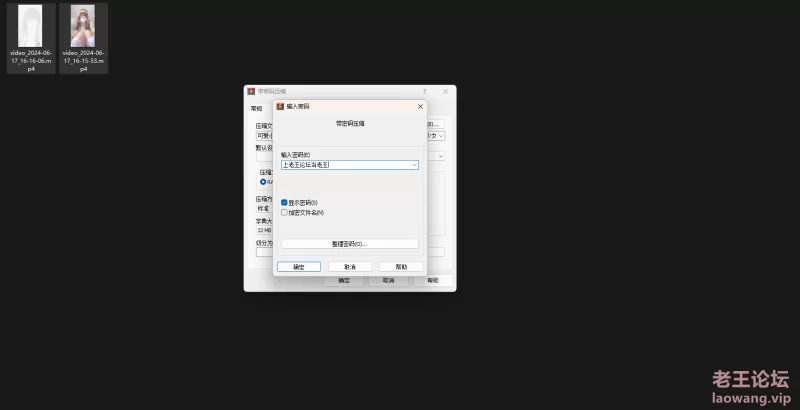Image resolution: width=800 pixels, height=410 pixels.
Task: Open the top-right dropdown in the archive dialog
Action: 441,135
